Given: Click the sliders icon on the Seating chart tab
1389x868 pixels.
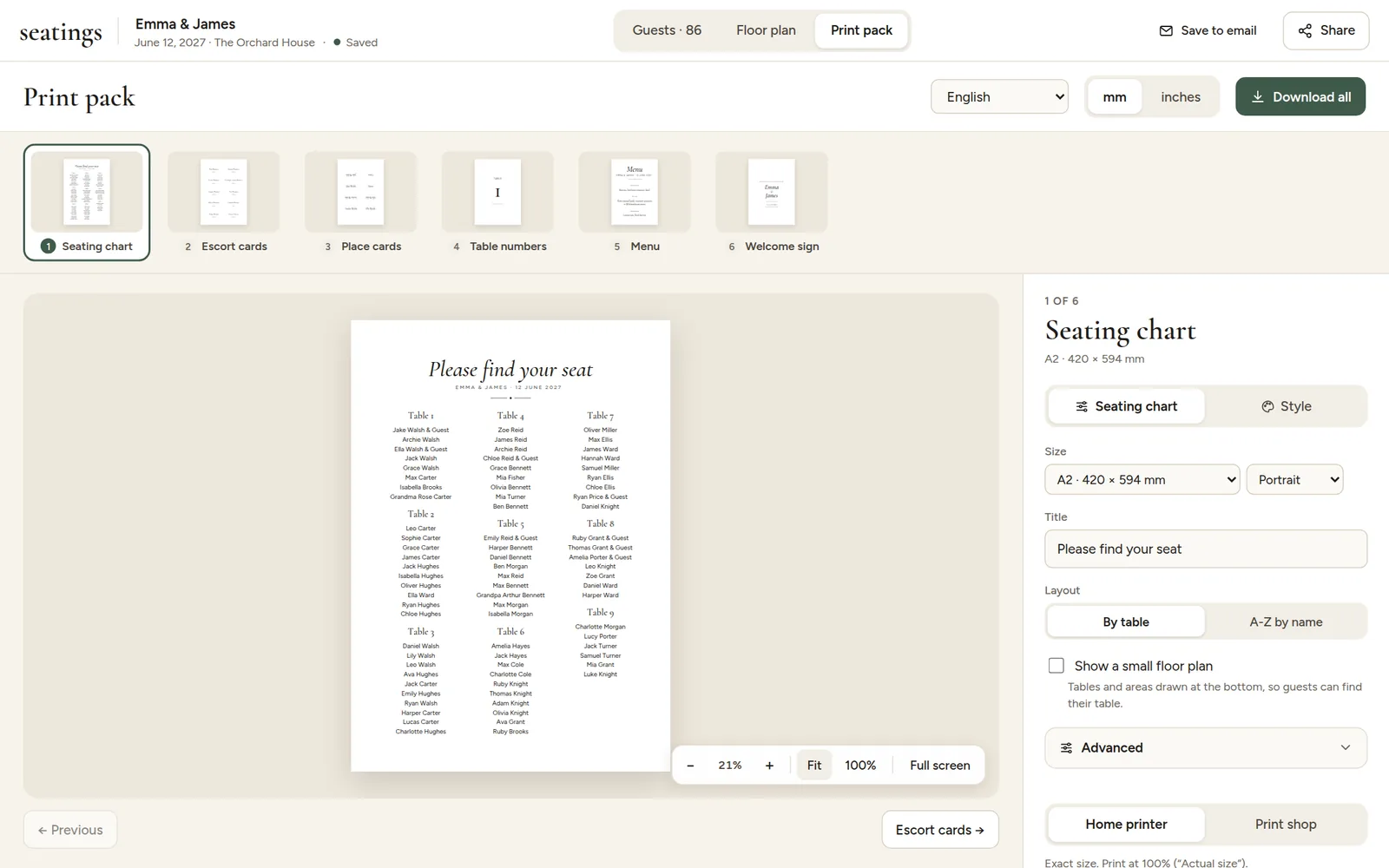Looking at the screenshot, I should pos(1082,406).
